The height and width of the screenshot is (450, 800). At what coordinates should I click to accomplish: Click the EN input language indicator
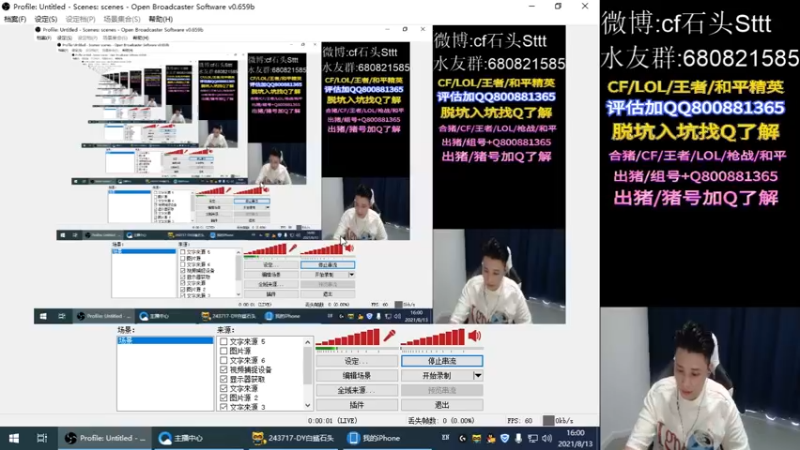445,438
